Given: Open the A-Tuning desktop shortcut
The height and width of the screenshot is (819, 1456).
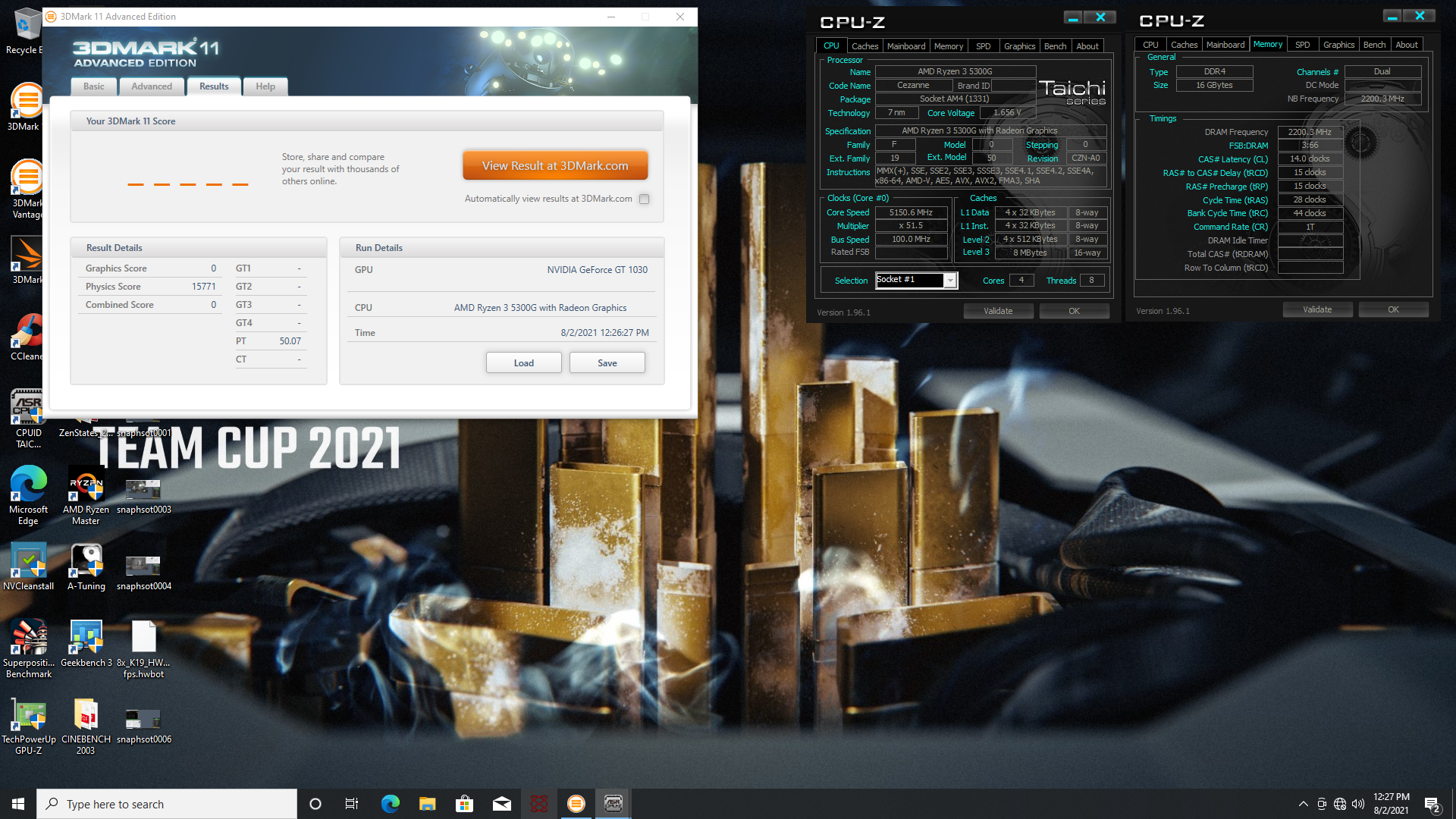Looking at the screenshot, I should 86,567.
